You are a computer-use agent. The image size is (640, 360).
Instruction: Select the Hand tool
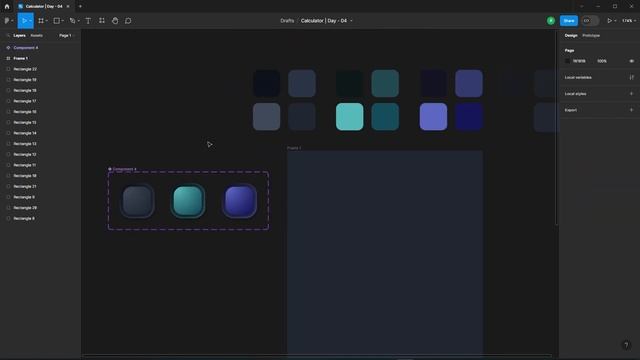click(115, 20)
